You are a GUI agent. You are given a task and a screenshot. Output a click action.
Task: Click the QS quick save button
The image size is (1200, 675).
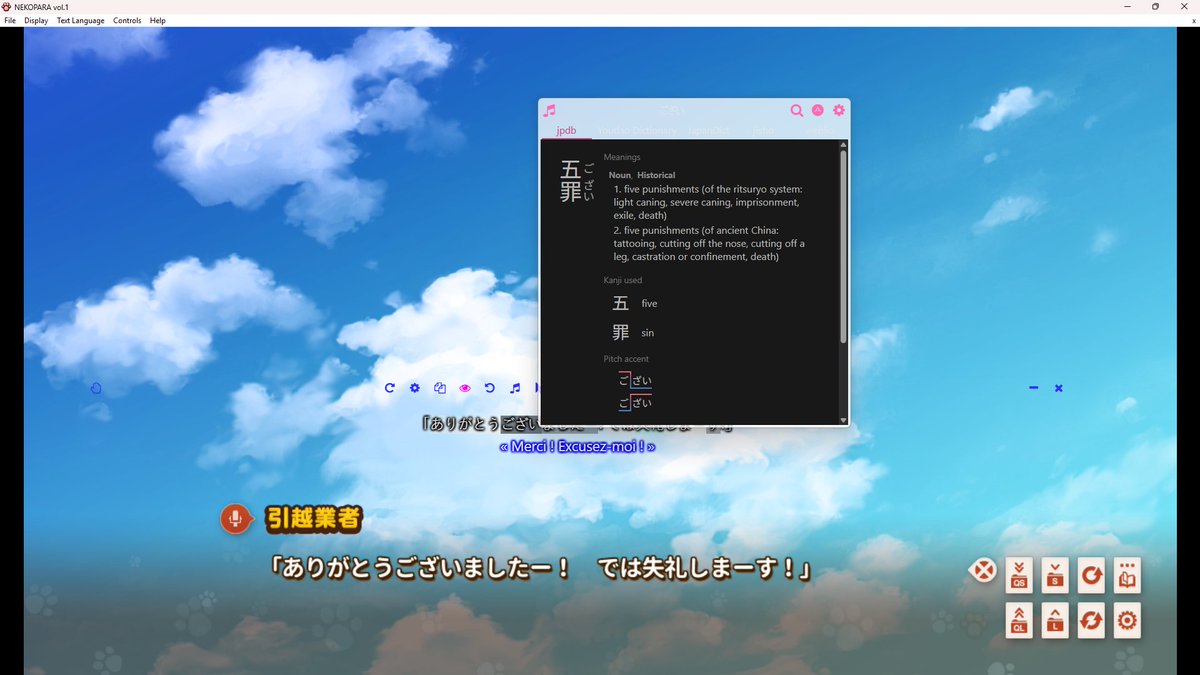pos(1019,575)
